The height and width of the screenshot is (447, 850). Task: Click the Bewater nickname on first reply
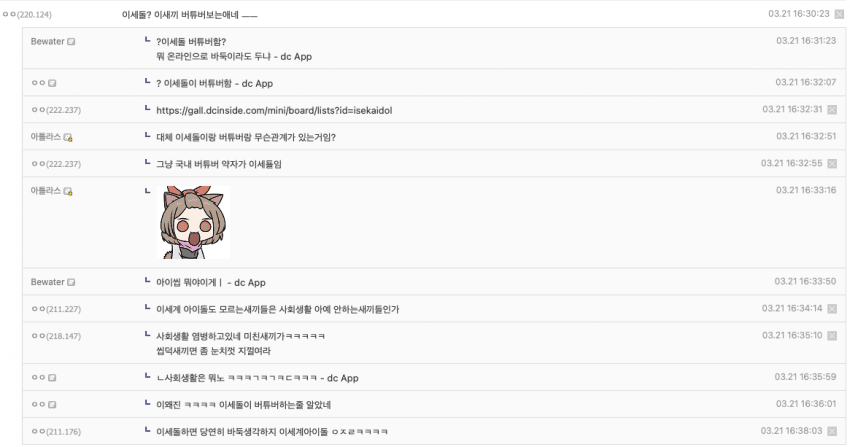(x=48, y=42)
